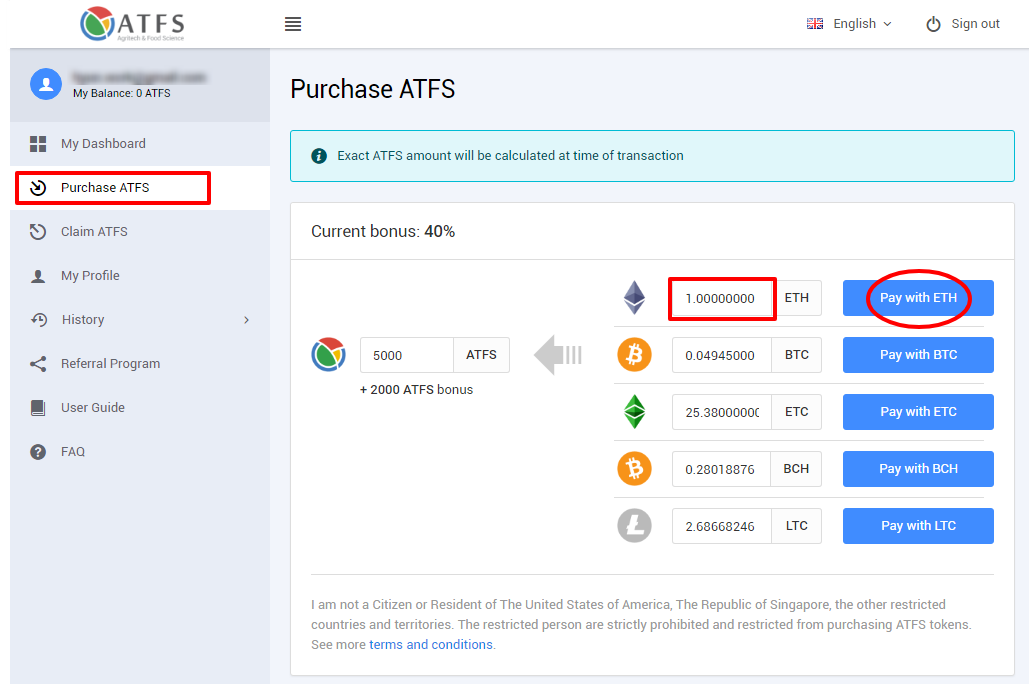Click the Referral Program share icon

coord(38,364)
